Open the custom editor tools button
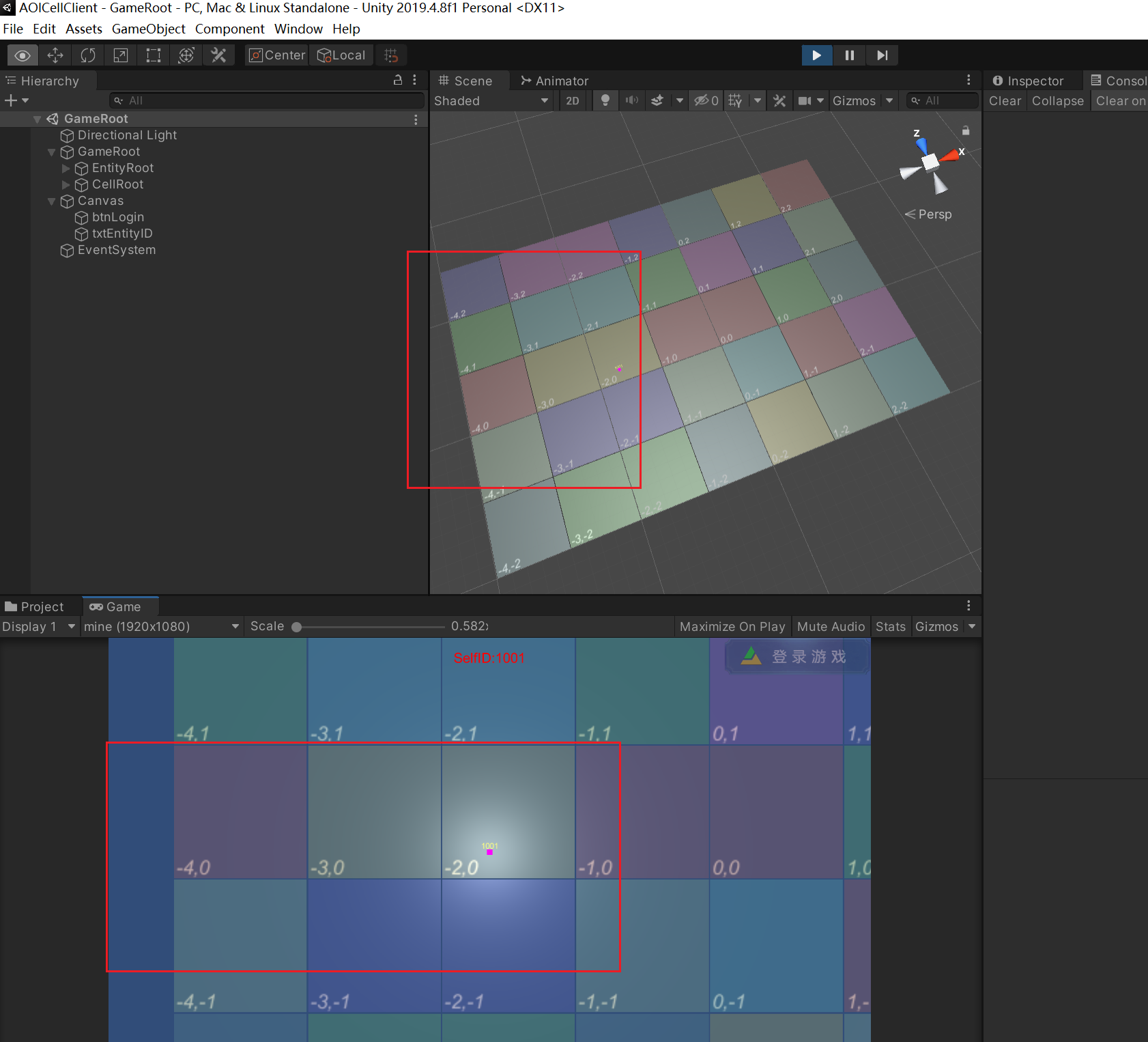 click(x=219, y=55)
